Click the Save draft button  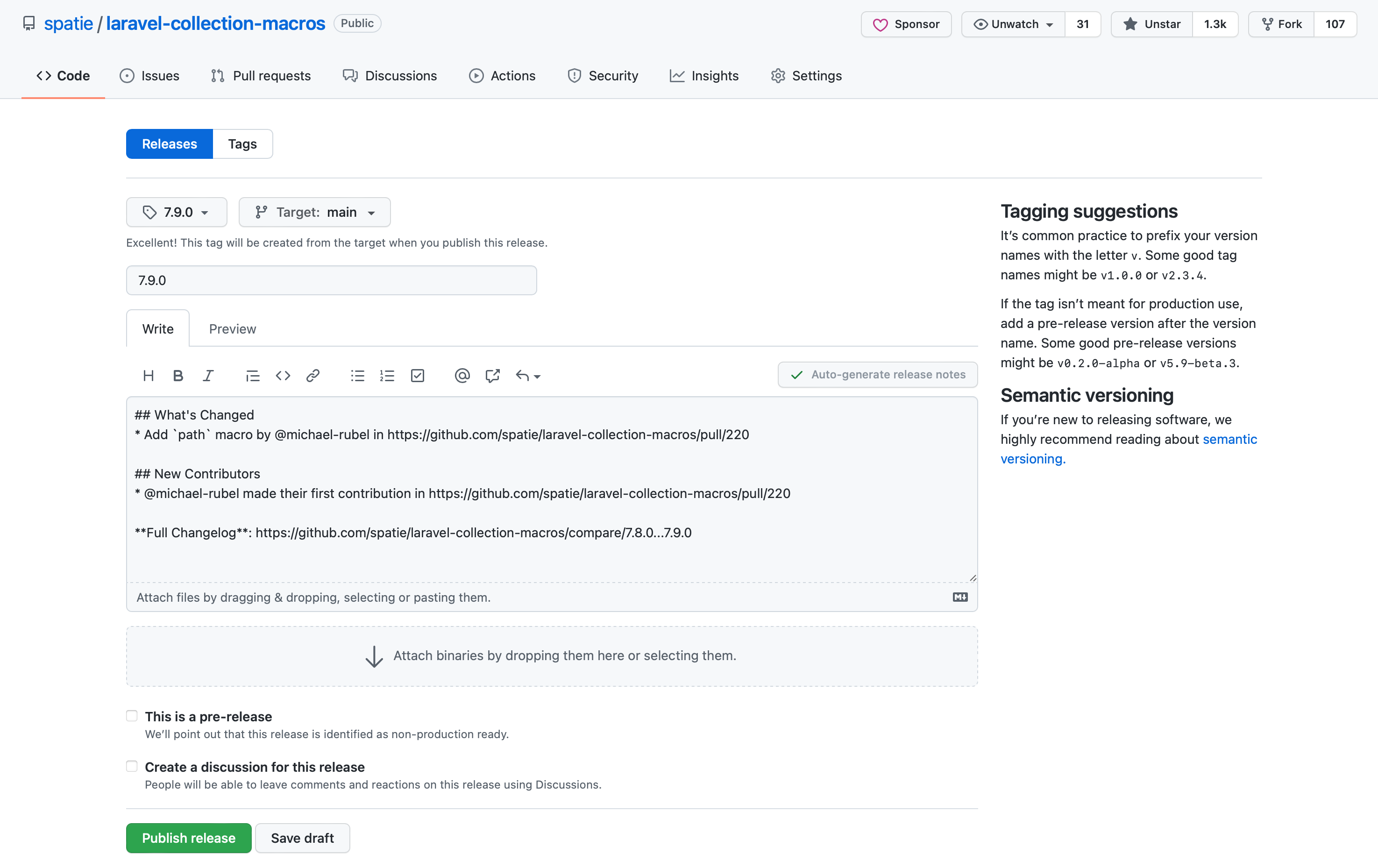(x=303, y=838)
